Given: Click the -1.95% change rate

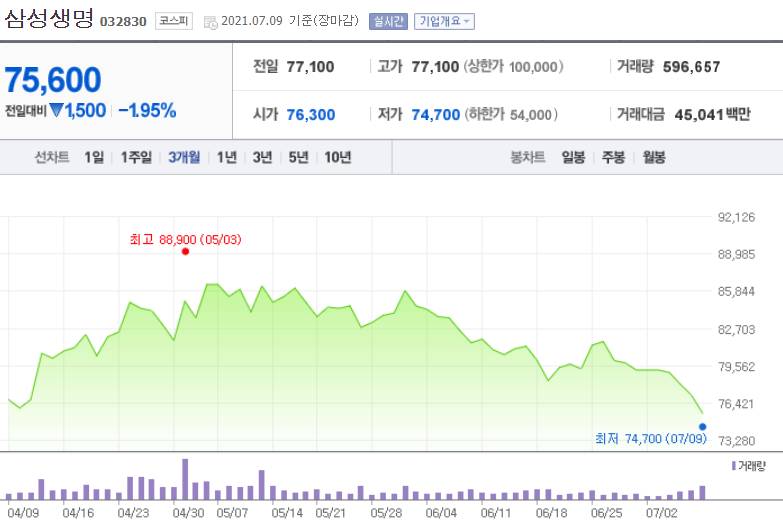Looking at the screenshot, I should [x=147, y=110].
